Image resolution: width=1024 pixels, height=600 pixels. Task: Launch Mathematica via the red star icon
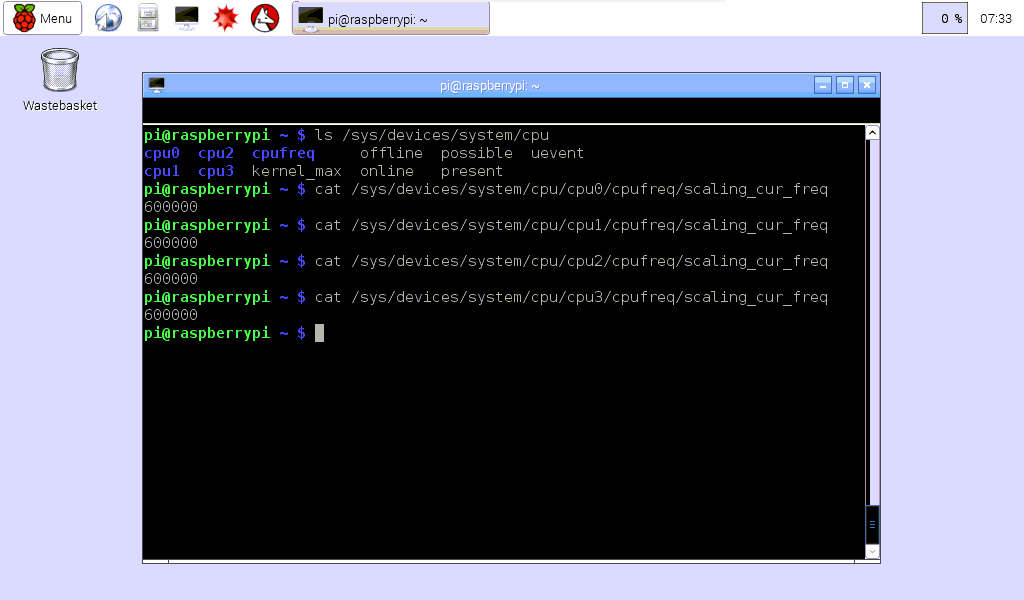tap(225, 18)
